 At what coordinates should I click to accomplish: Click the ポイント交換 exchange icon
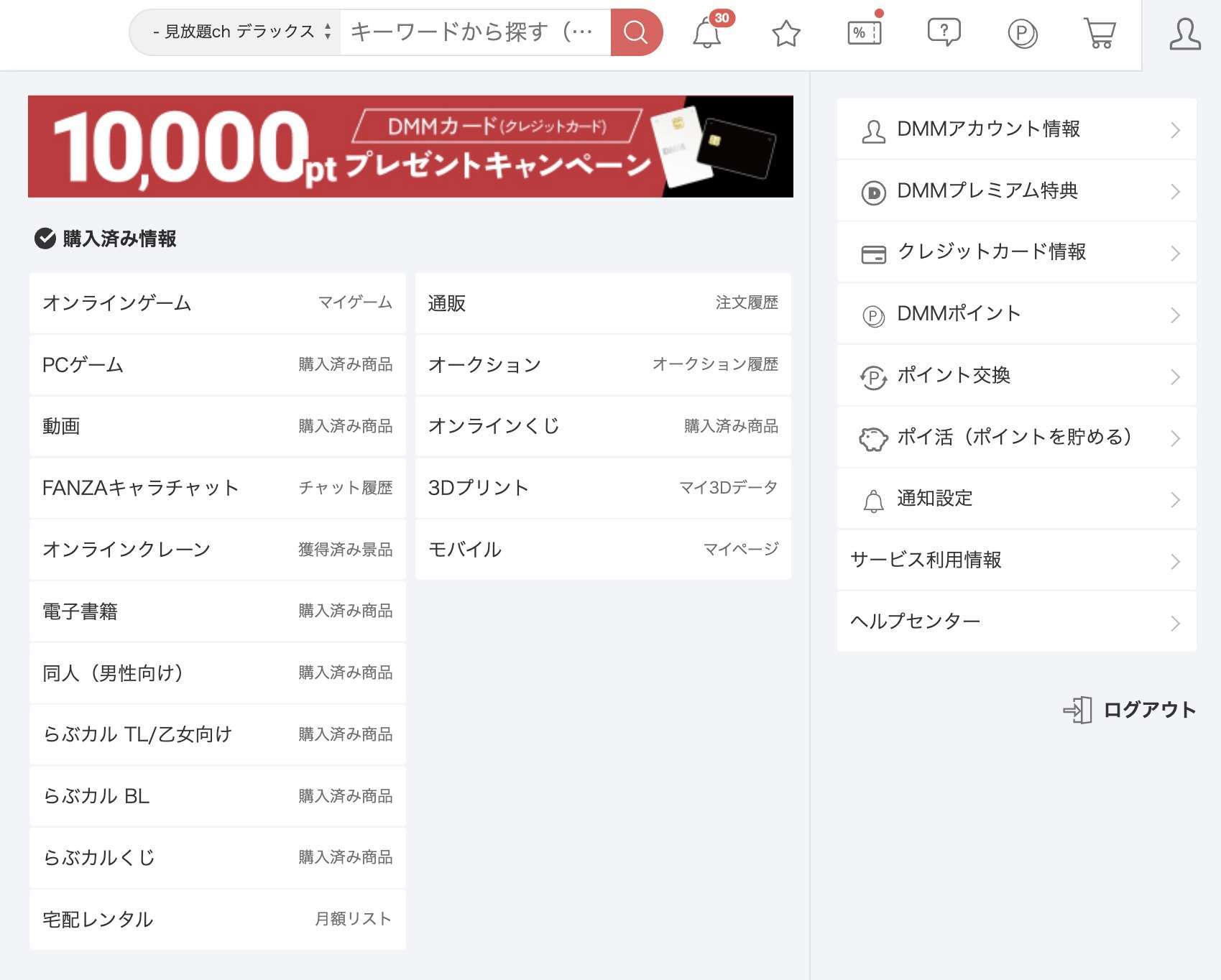click(x=873, y=377)
